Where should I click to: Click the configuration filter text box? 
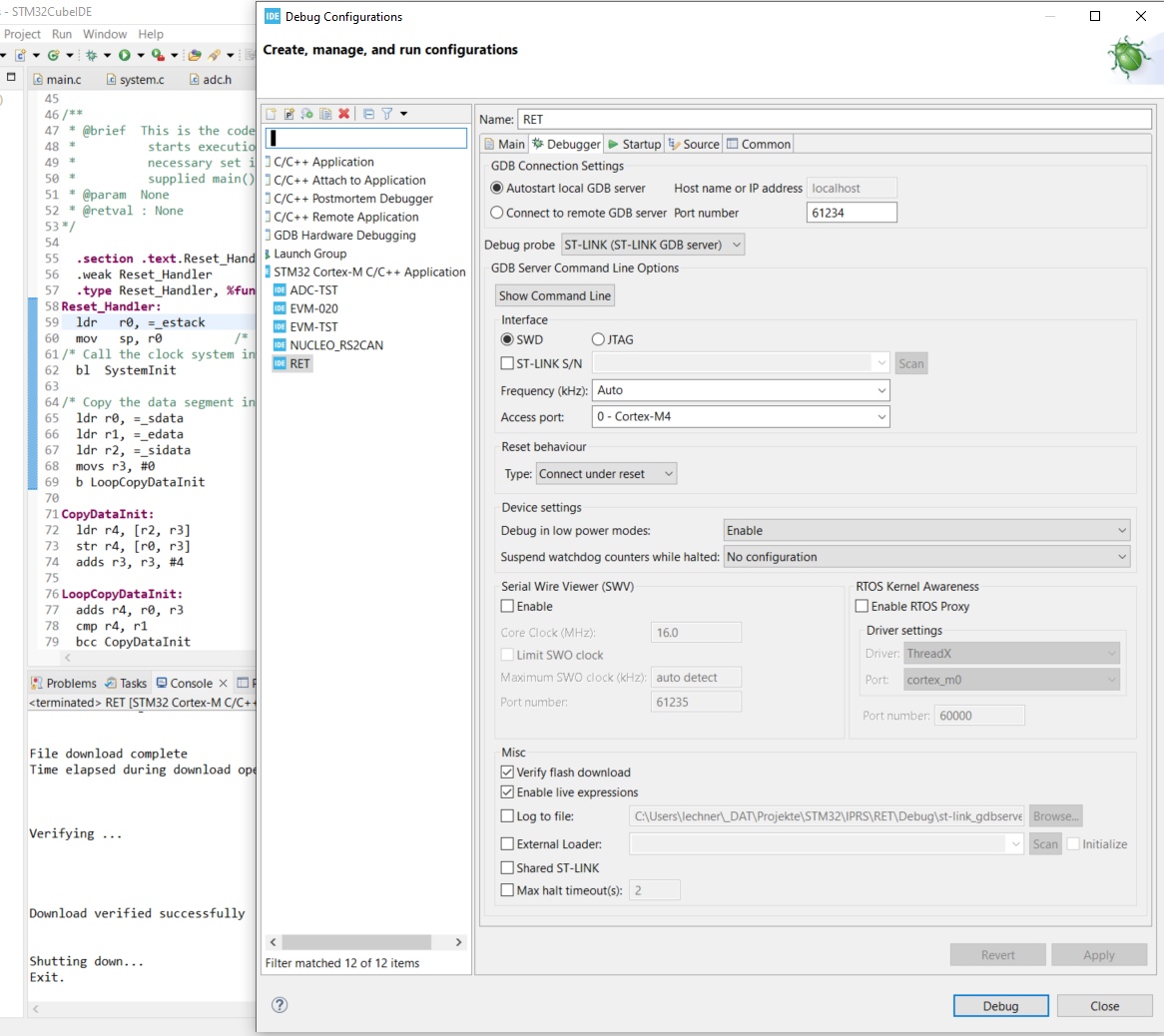click(366, 138)
